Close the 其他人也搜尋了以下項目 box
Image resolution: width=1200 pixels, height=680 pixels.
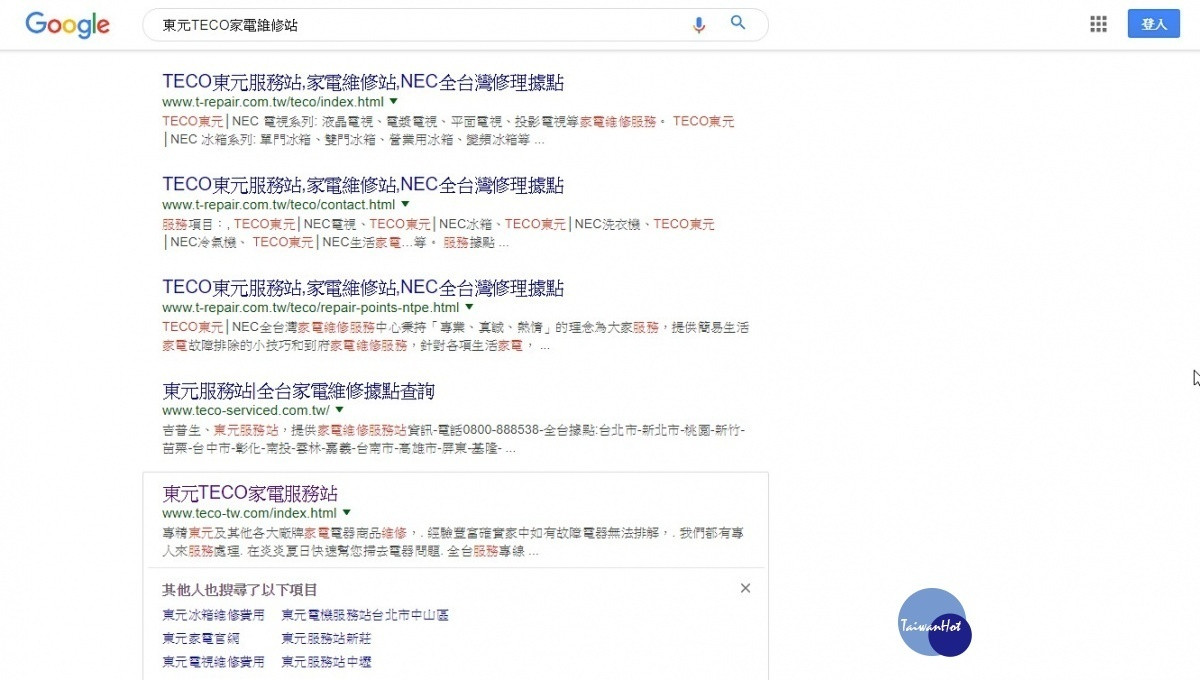pyautogui.click(x=745, y=588)
